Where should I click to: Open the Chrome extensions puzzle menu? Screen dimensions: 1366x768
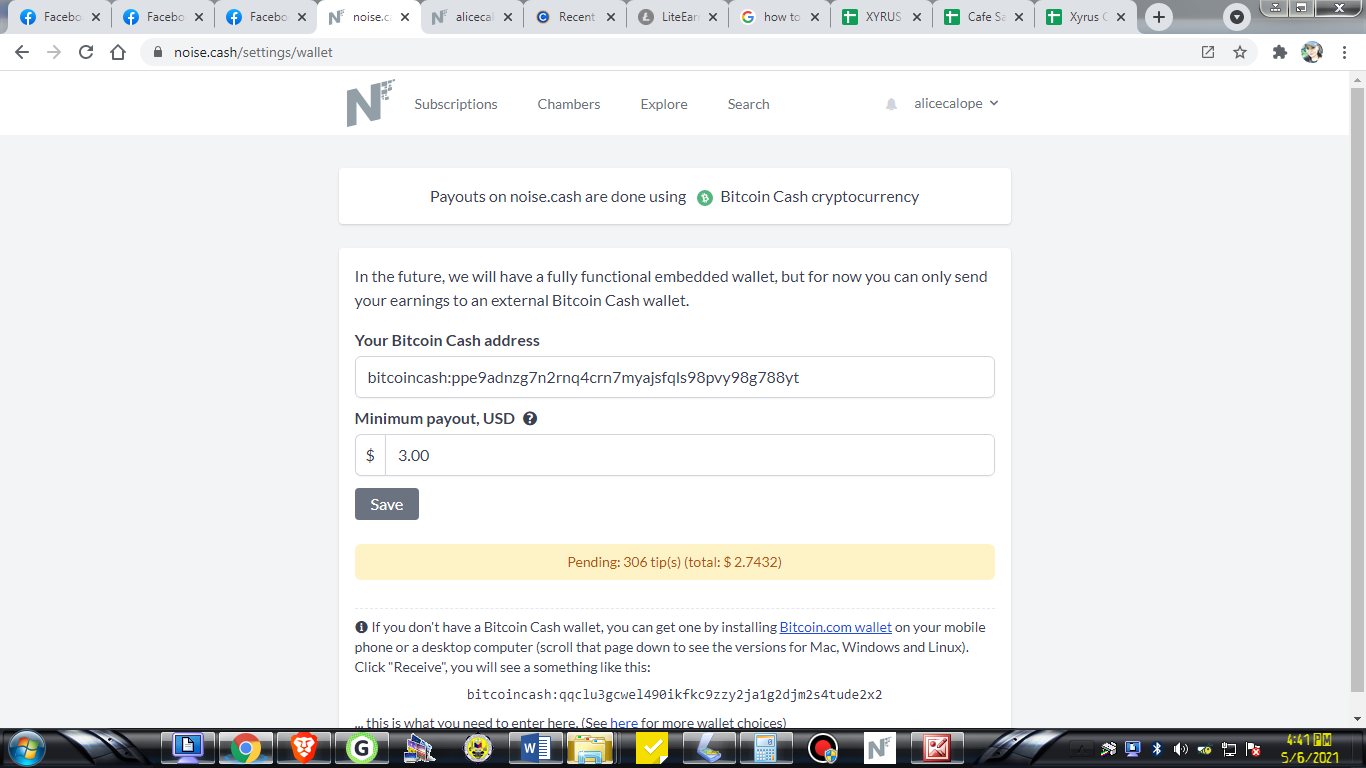1280,52
